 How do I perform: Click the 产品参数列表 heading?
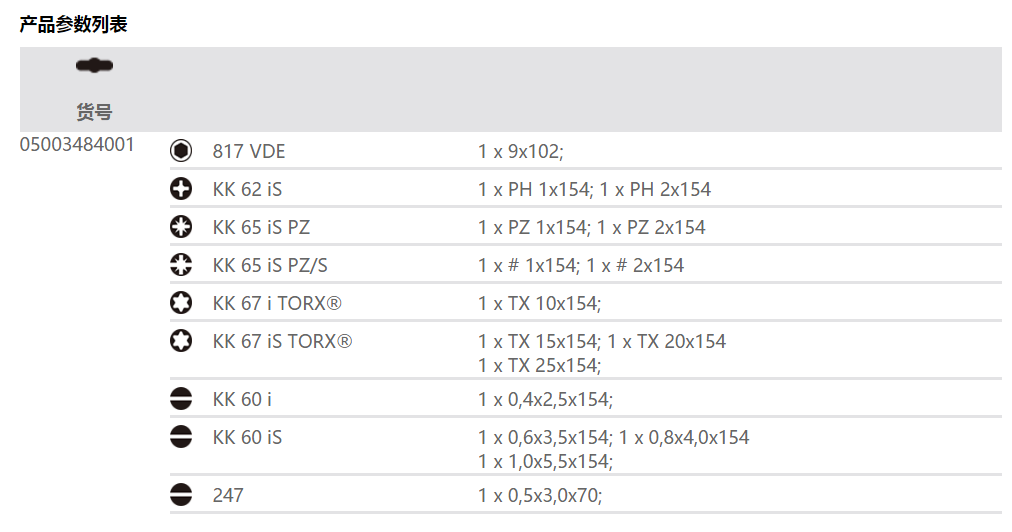[73, 24]
